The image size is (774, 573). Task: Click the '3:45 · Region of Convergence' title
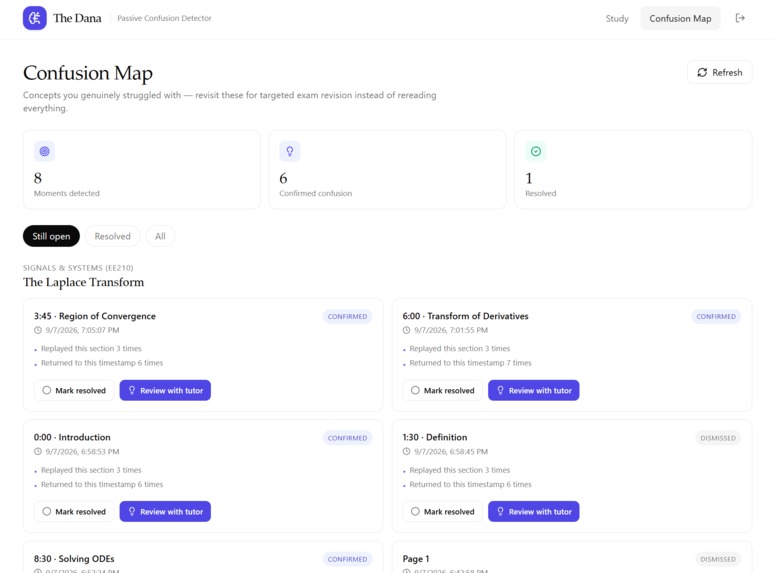click(95, 316)
